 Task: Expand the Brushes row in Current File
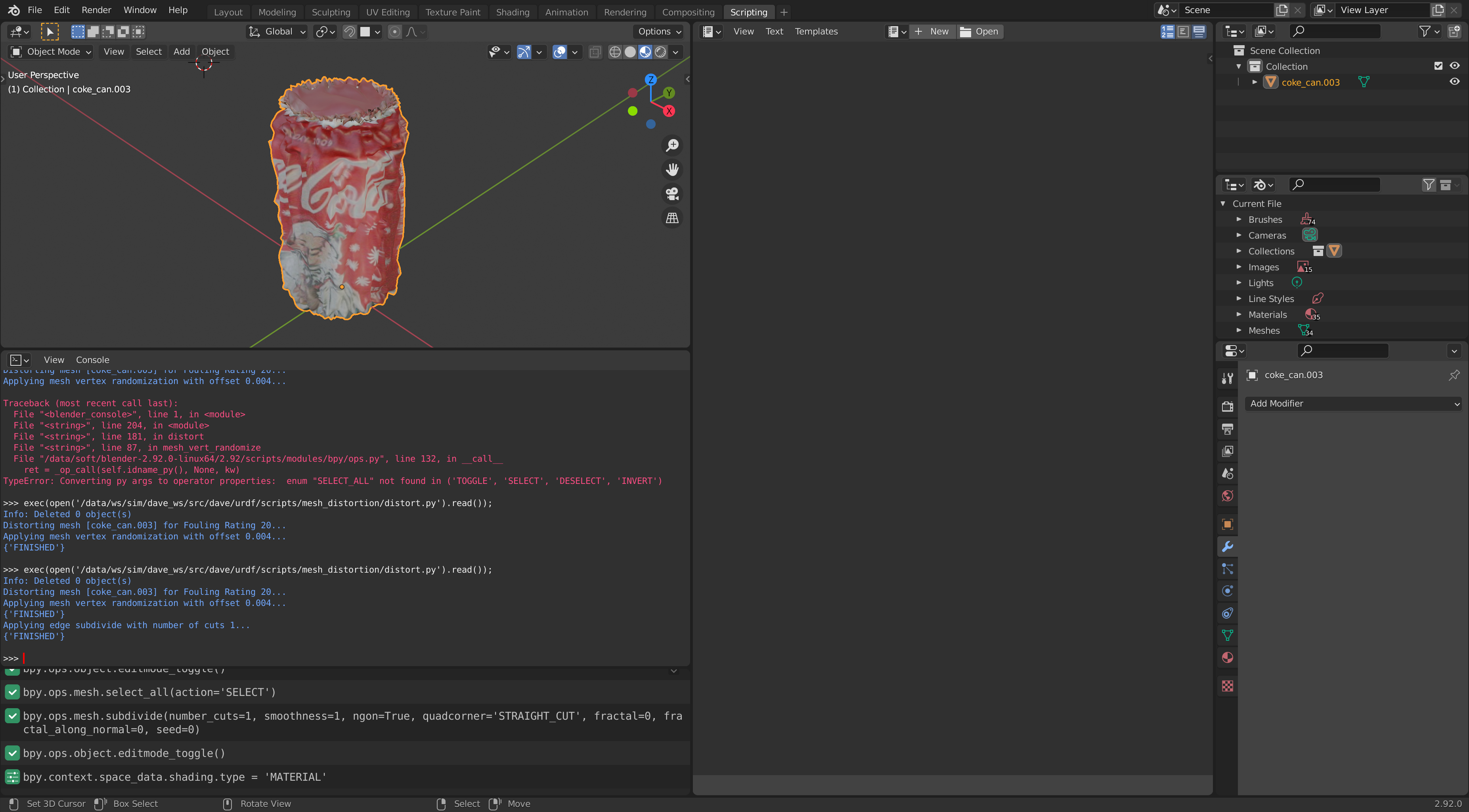click(1239, 220)
